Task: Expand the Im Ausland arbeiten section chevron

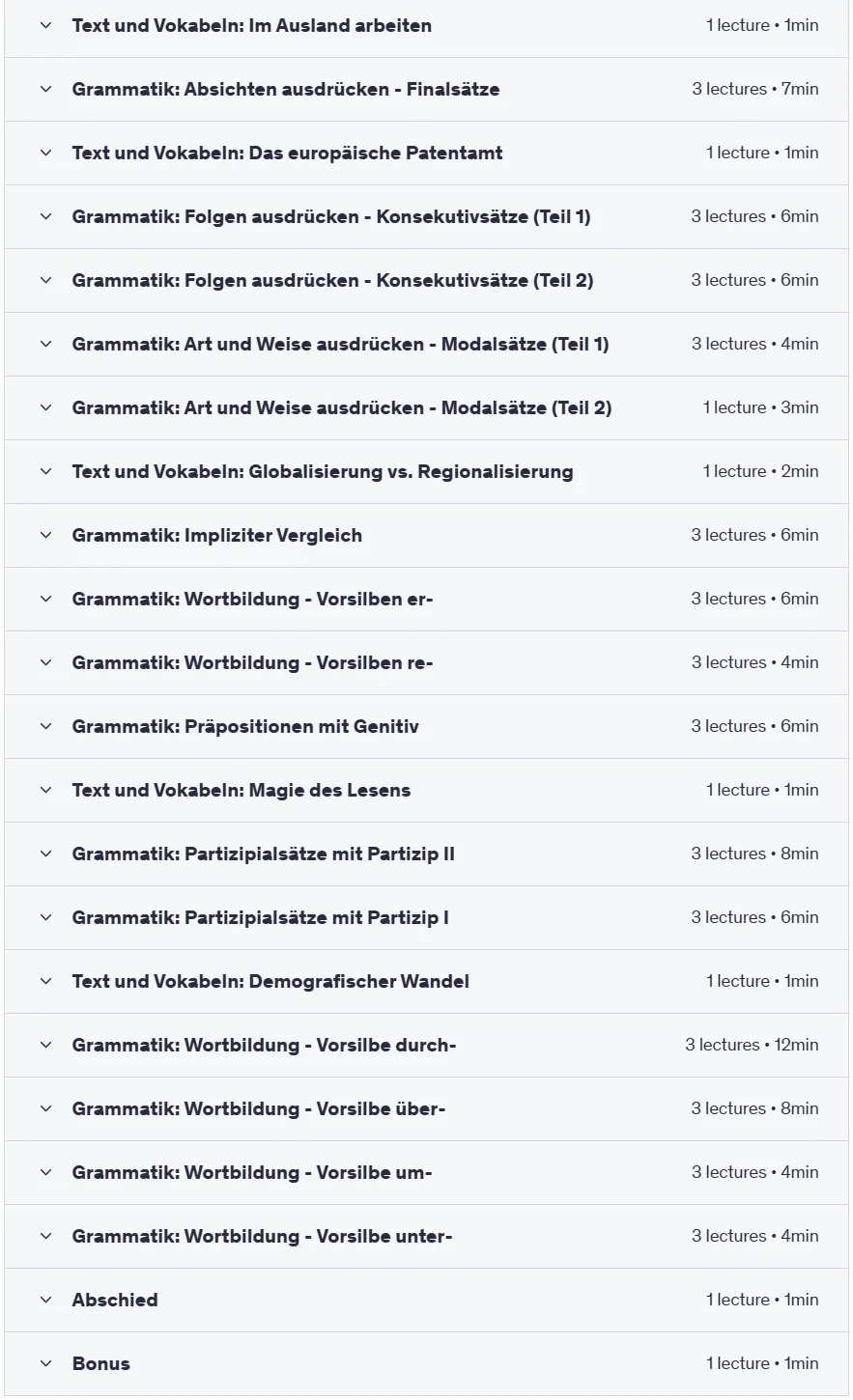Action: [45, 26]
